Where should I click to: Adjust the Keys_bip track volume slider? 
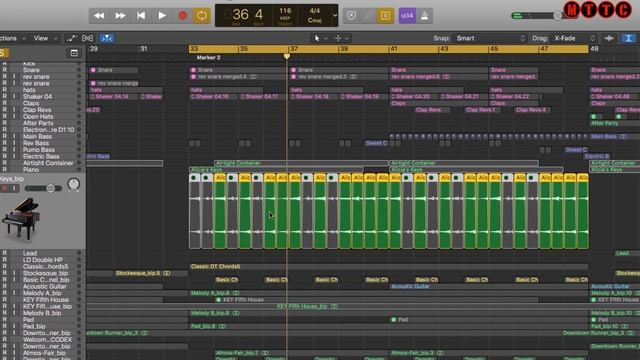click(50, 188)
